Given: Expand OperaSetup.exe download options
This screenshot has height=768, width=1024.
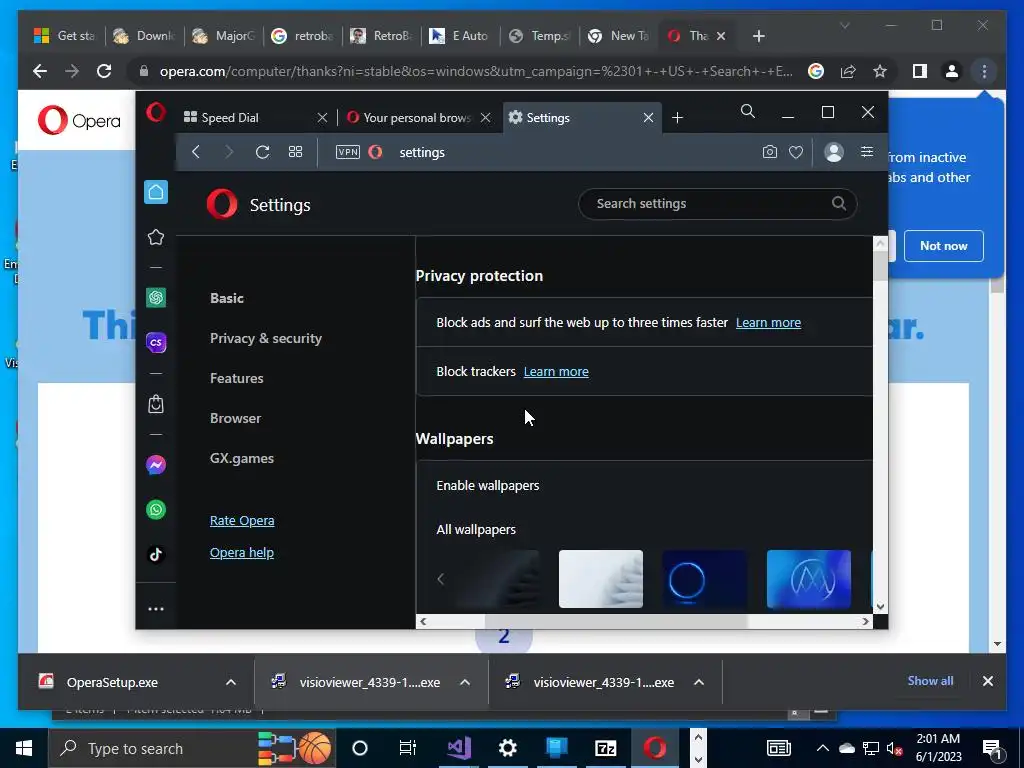Looking at the screenshot, I should (231, 682).
